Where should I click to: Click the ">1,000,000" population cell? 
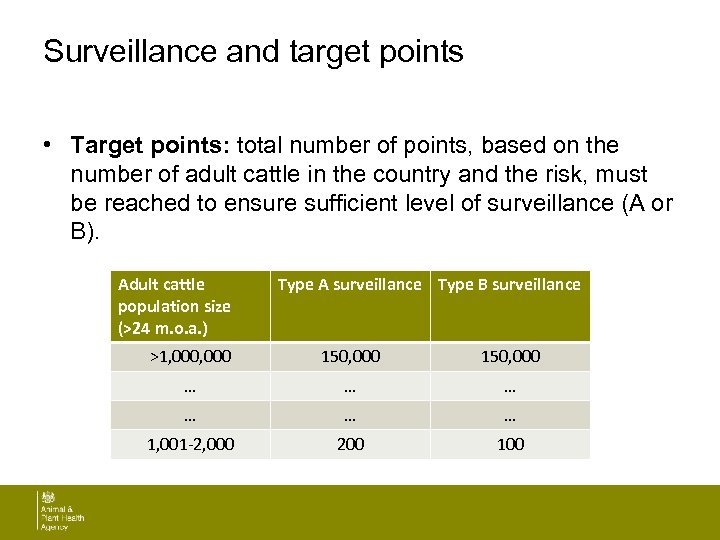click(x=190, y=357)
